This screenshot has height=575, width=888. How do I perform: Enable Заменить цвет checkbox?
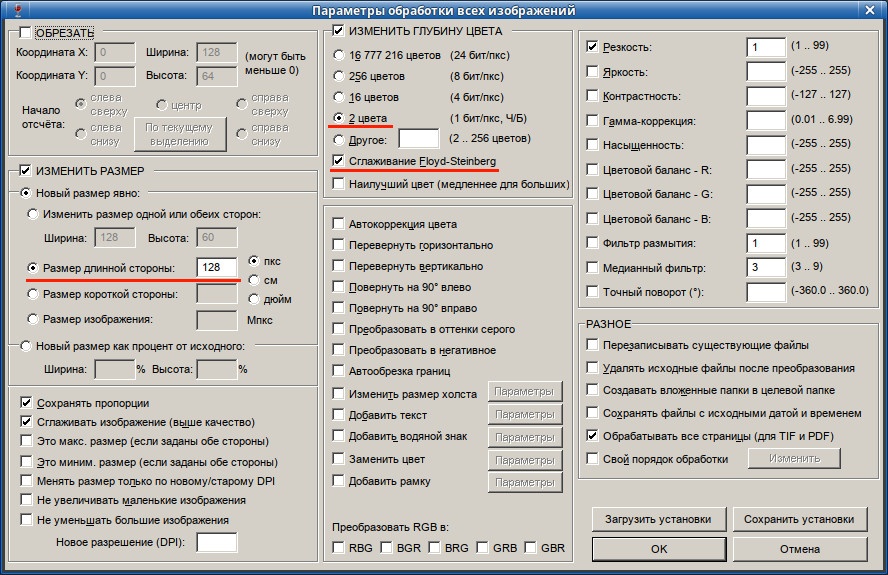[x=338, y=458]
